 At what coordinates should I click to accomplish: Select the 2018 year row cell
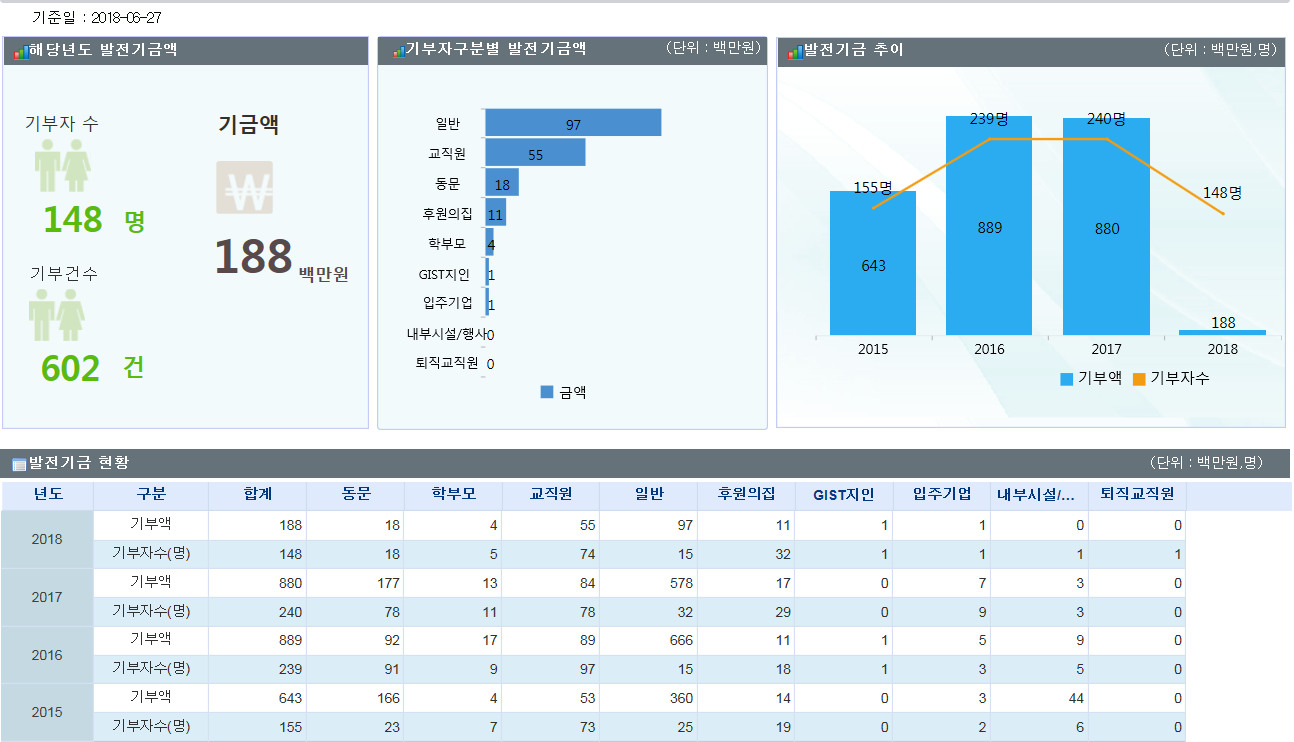click(47, 540)
